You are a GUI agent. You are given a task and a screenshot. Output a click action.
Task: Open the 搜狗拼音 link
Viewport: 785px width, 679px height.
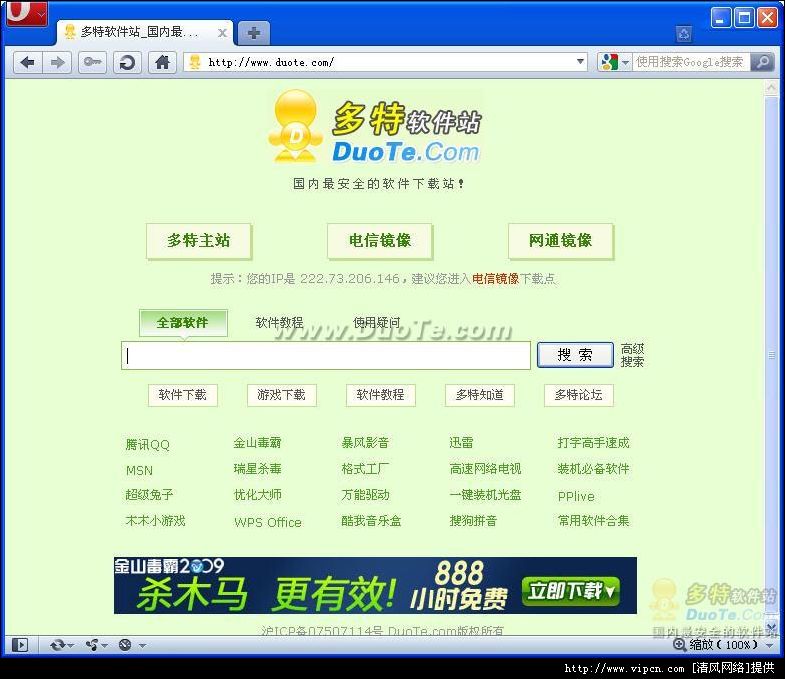(x=473, y=521)
